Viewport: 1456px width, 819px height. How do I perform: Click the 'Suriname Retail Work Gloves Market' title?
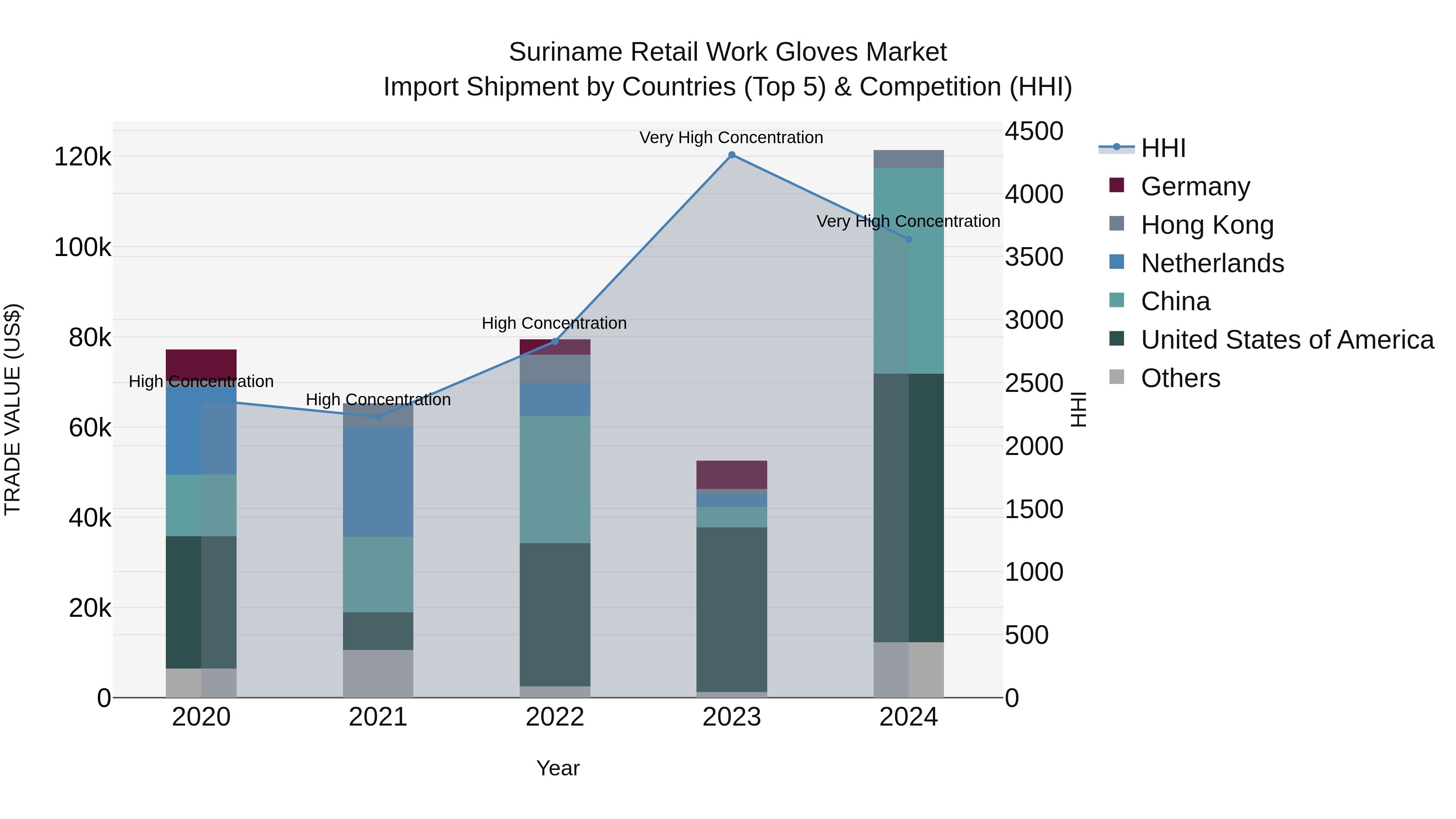[728, 52]
